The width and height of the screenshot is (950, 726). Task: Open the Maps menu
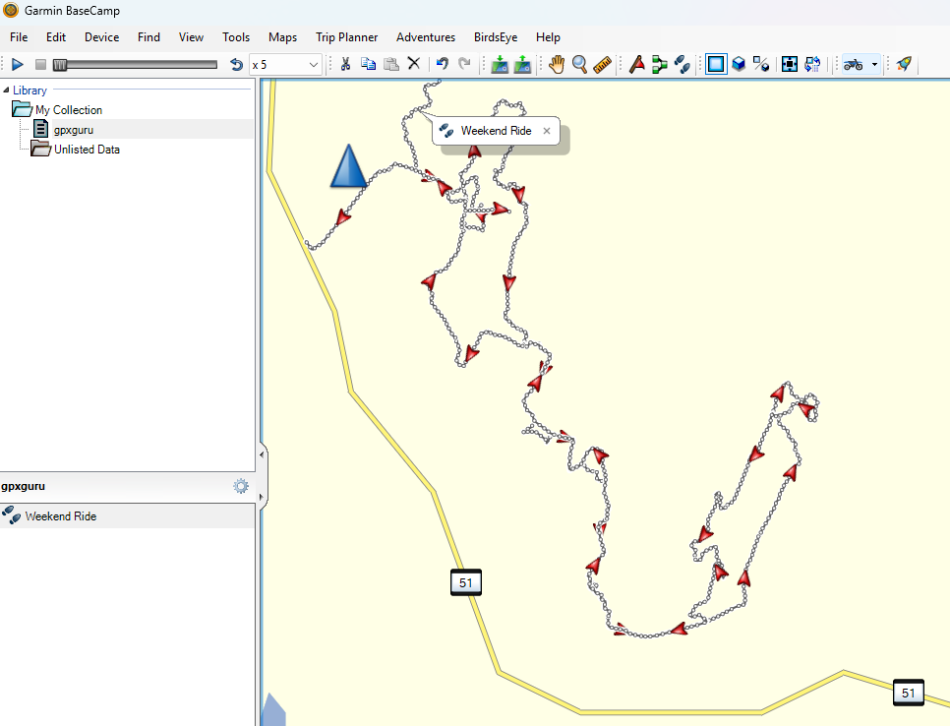click(x=282, y=37)
